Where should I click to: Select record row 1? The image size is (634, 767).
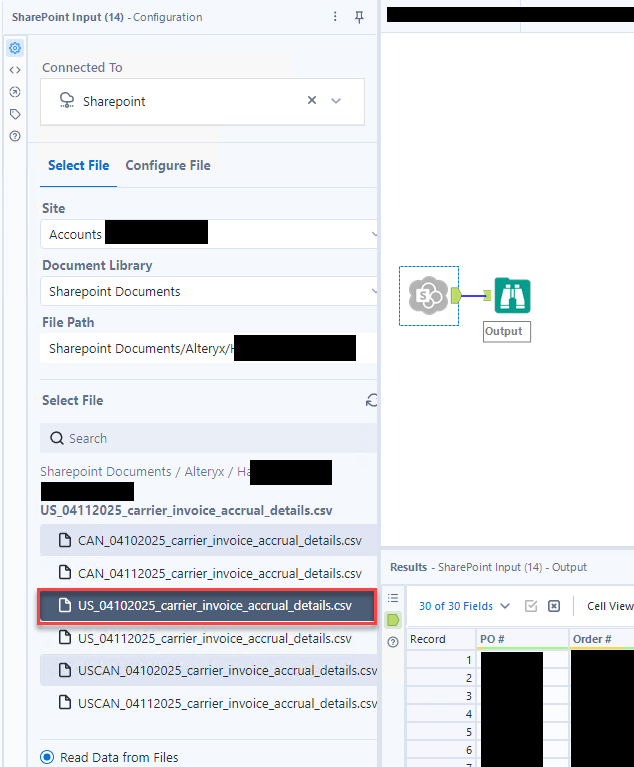441,660
